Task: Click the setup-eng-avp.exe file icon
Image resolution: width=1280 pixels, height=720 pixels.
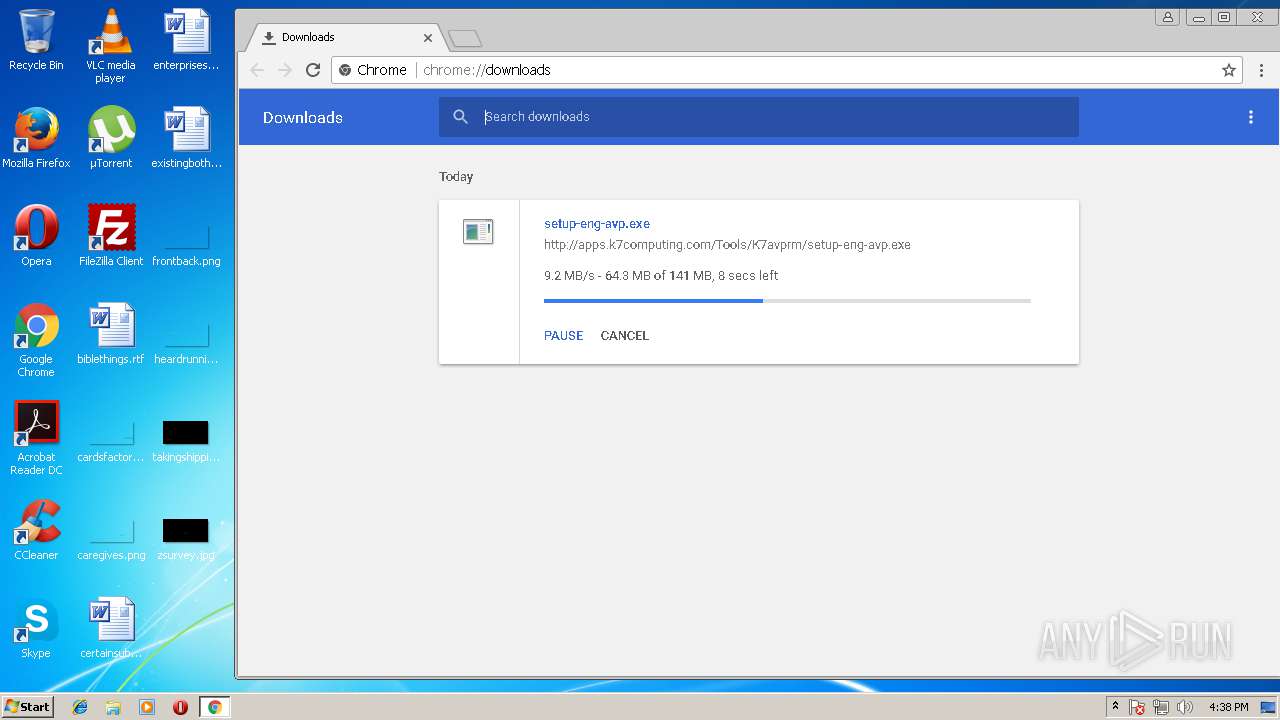Action: point(478,232)
